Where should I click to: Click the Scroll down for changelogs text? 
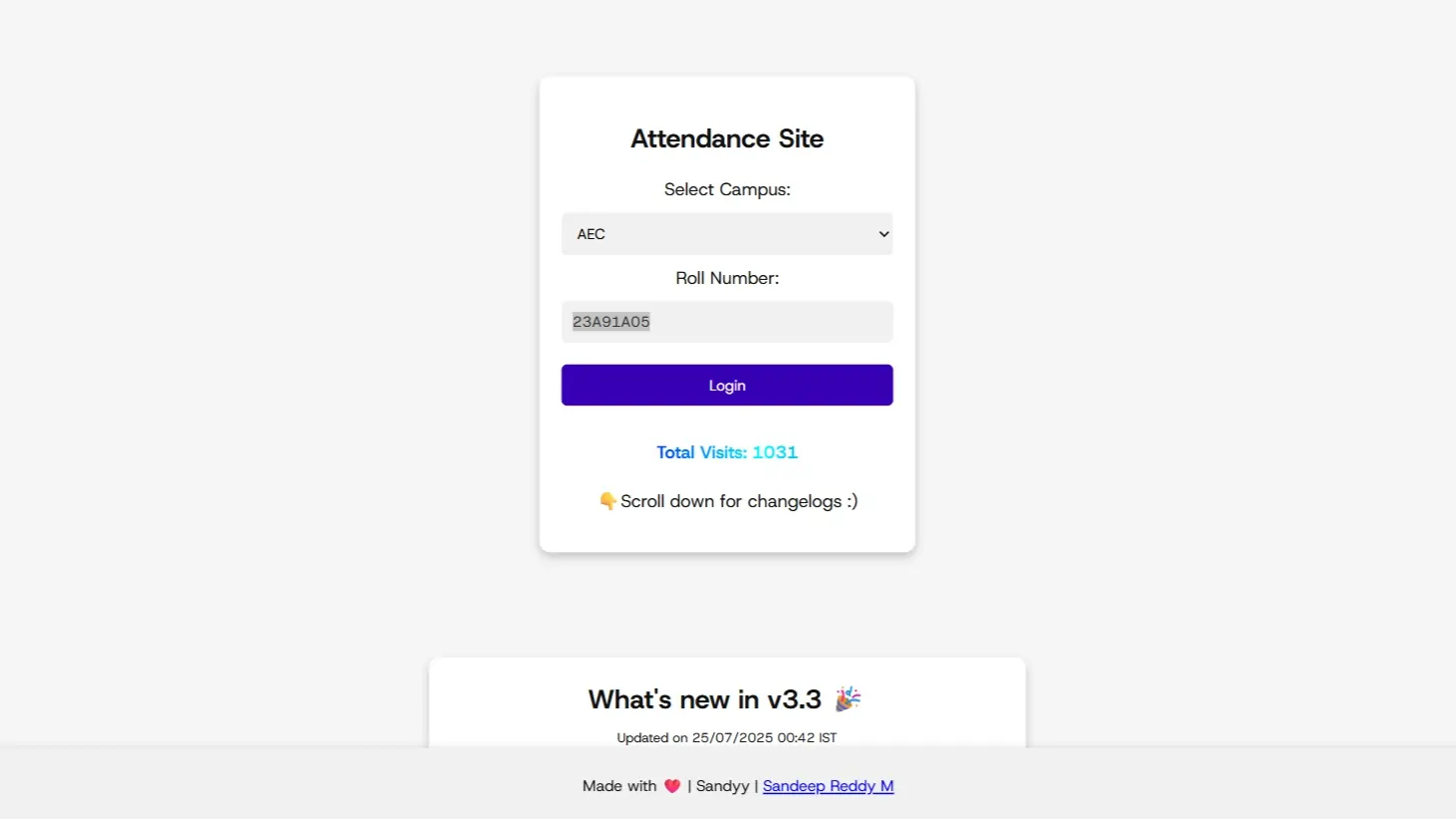738,501
